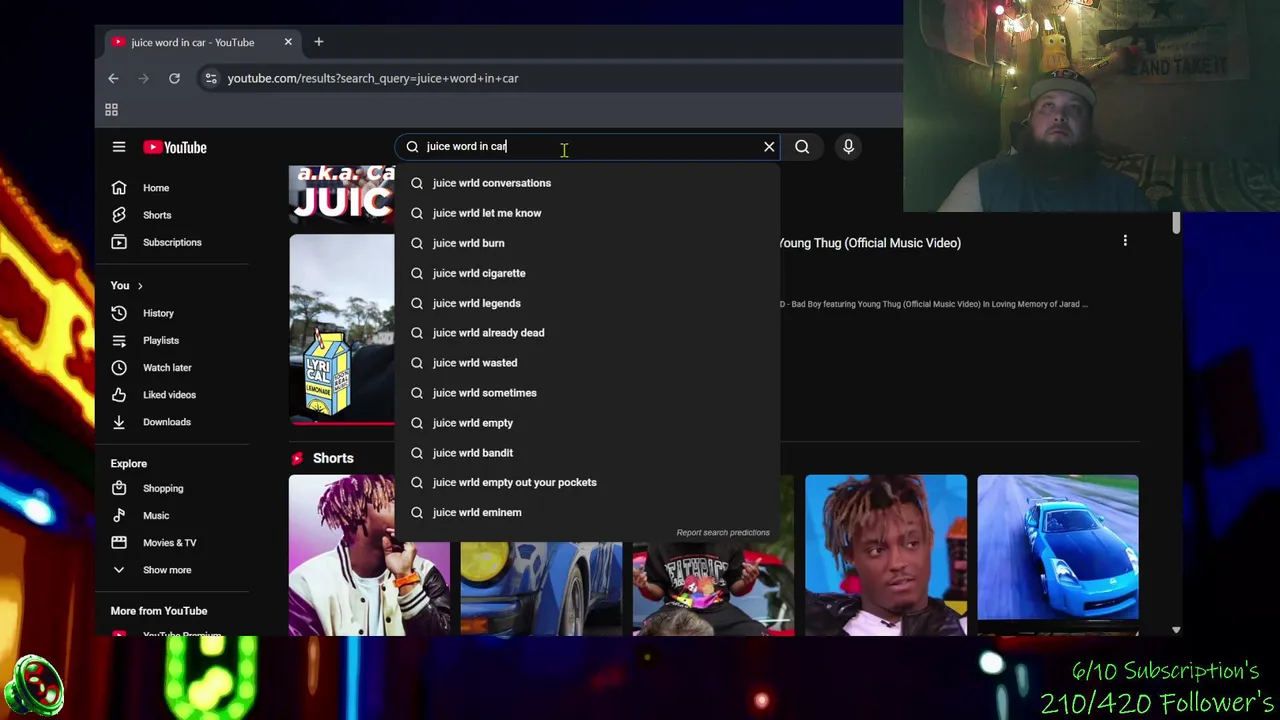Open the pink-haired artist Short

369,555
